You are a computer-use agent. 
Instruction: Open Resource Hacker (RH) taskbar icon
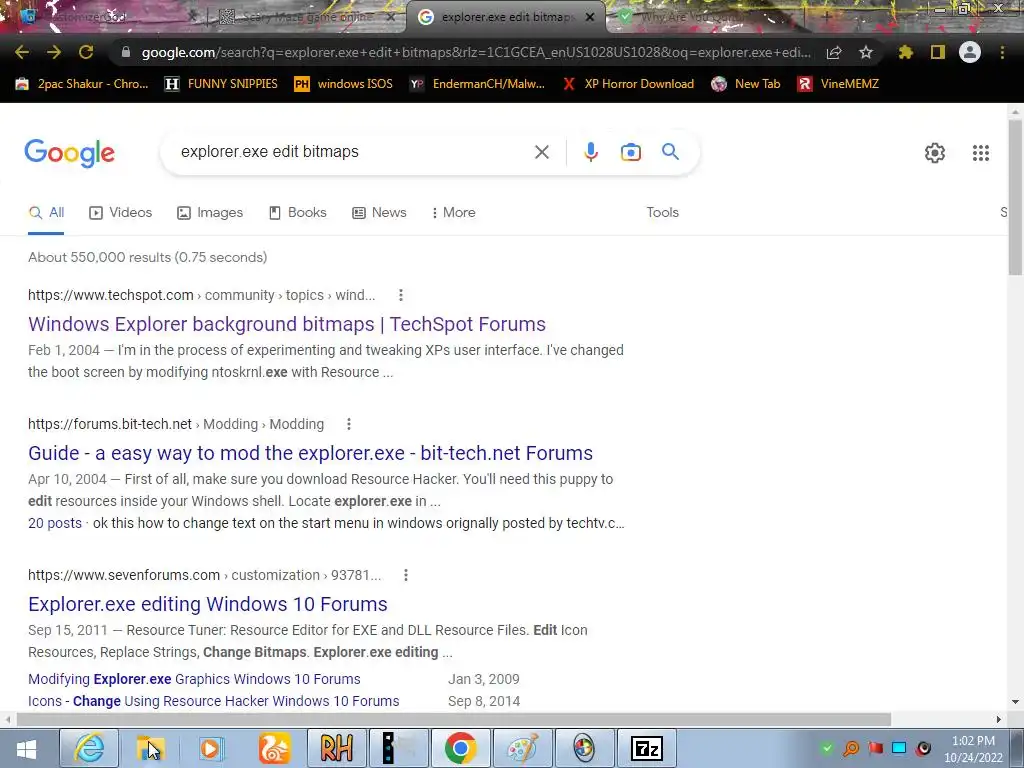pos(336,748)
